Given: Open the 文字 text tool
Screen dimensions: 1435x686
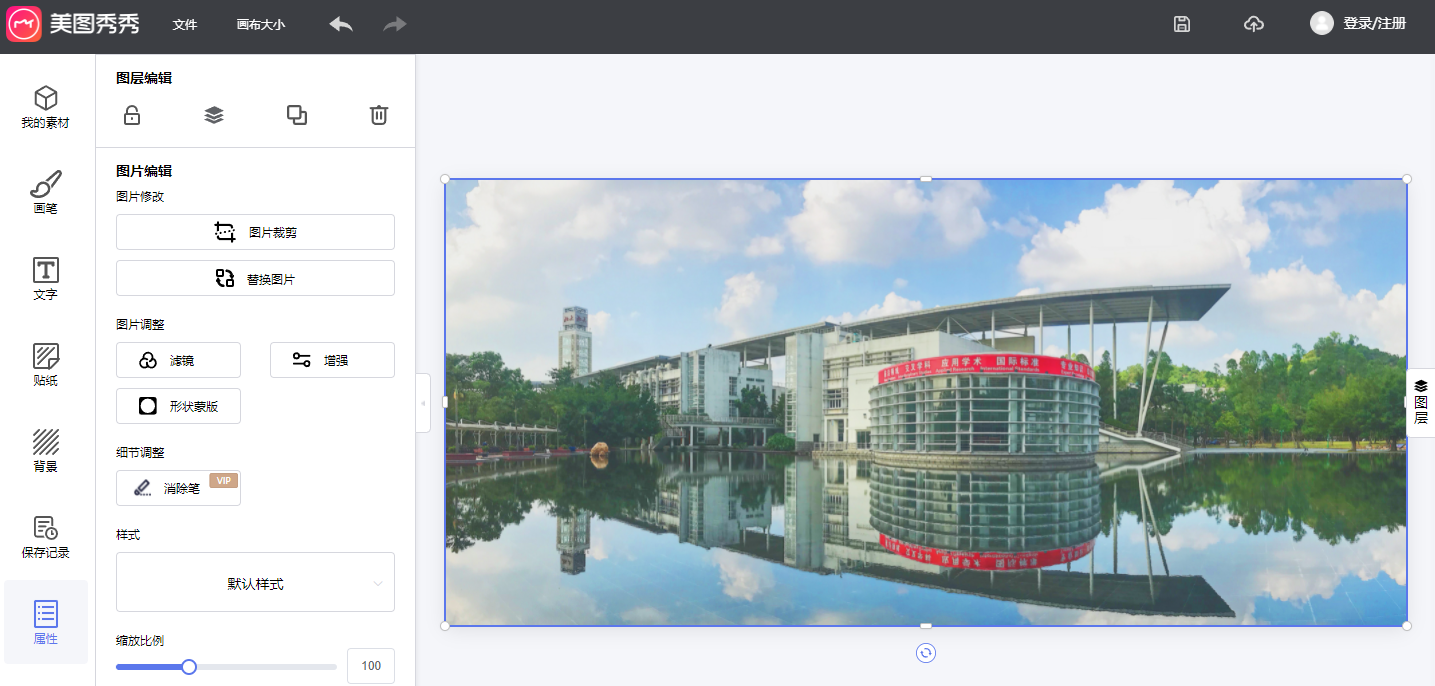Looking at the screenshot, I should pyautogui.click(x=46, y=279).
